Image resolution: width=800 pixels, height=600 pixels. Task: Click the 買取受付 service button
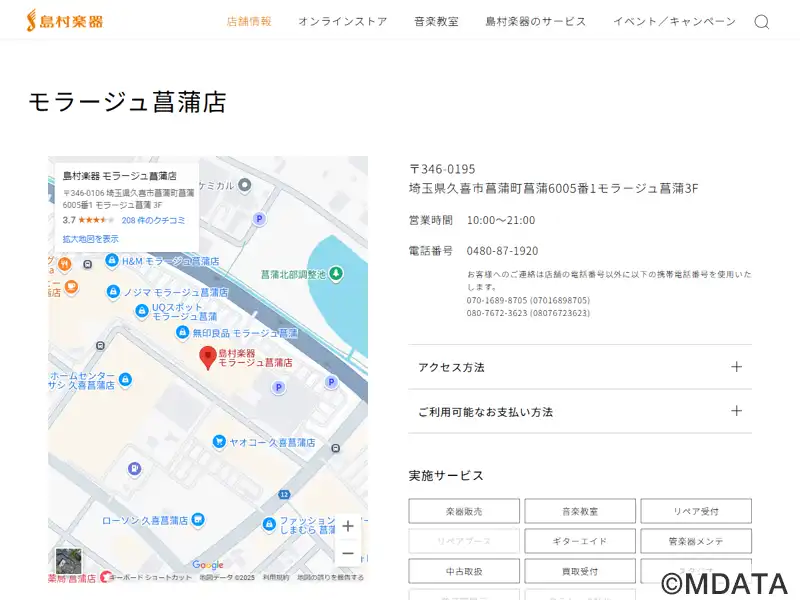(x=580, y=571)
